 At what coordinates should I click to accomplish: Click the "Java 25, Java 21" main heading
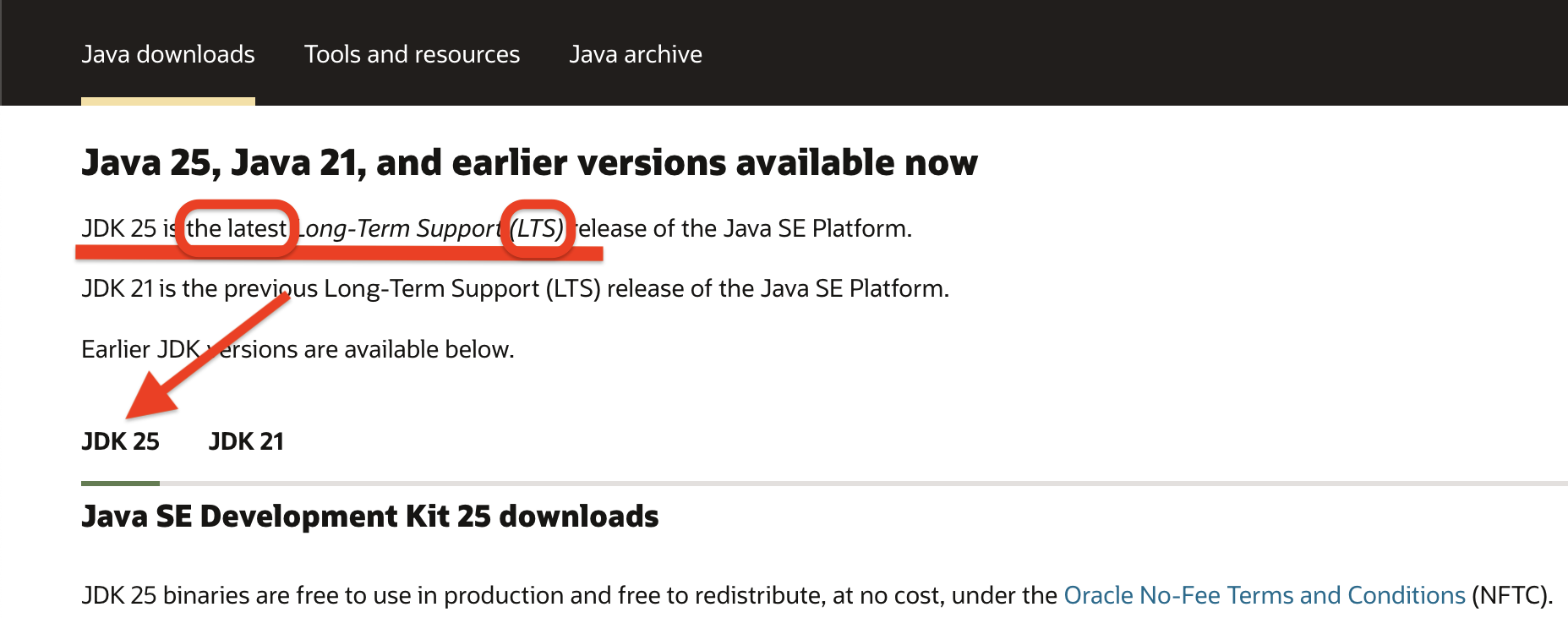(x=528, y=162)
